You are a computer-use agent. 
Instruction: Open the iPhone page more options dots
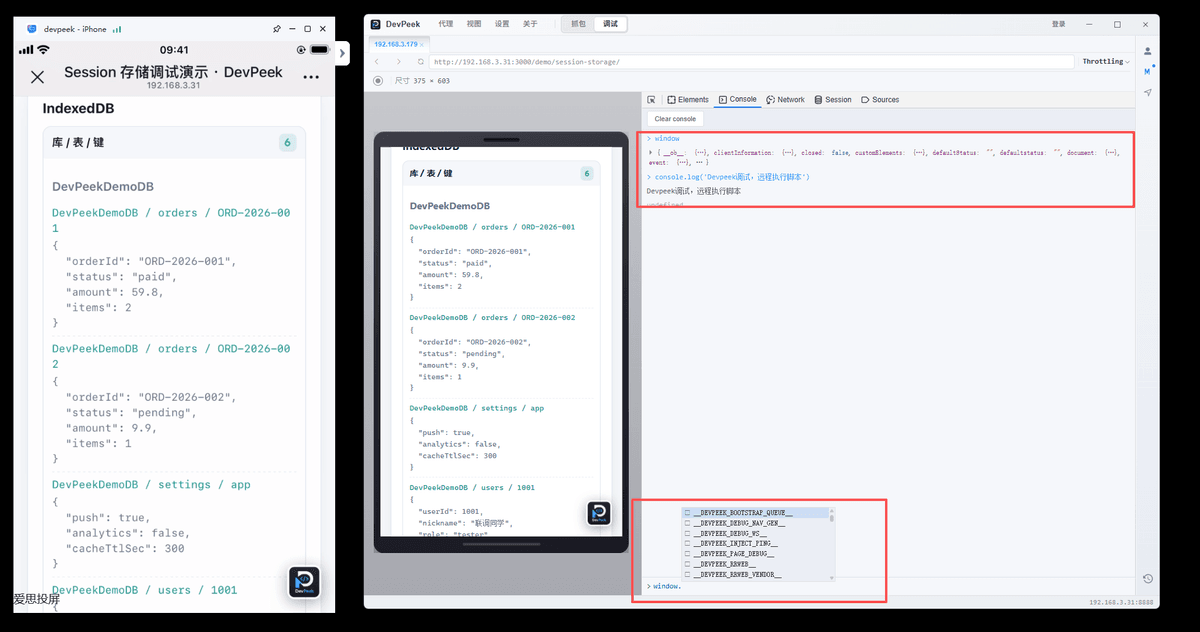(311, 77)
